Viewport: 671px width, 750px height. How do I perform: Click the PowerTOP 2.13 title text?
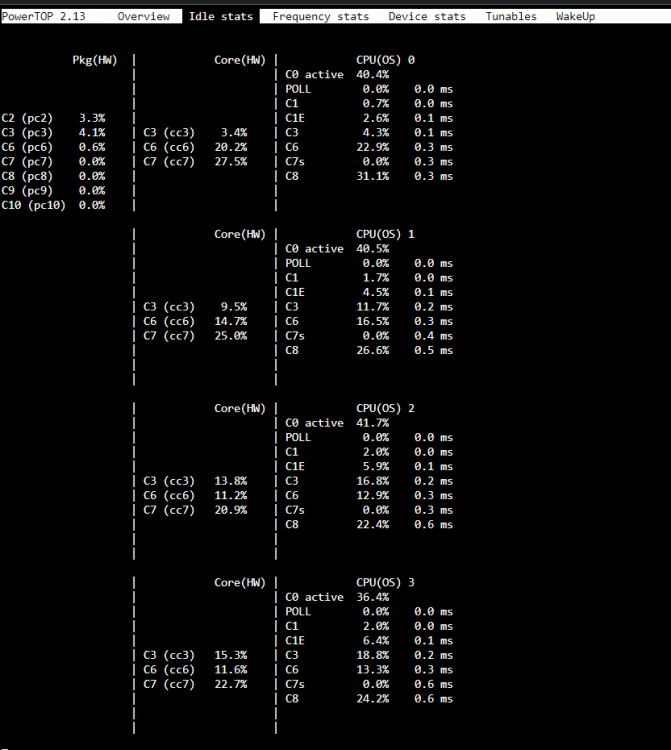[x=44, y=16]
